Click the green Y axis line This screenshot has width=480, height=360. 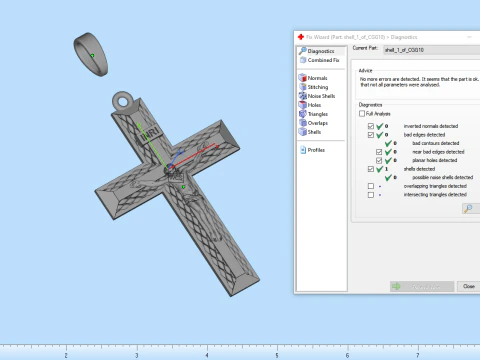(153, 145)
